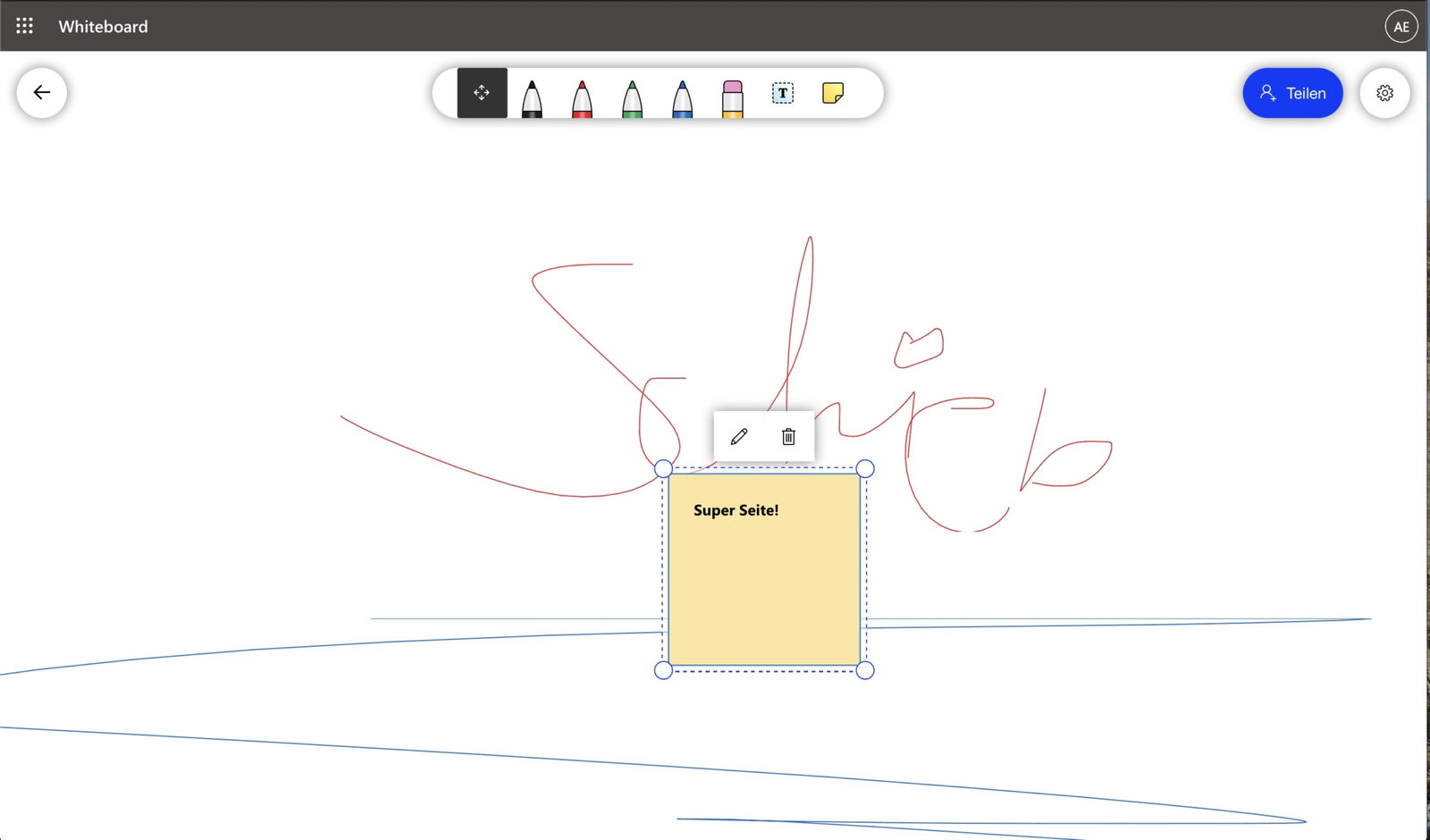Screen dimensions: 1430x840
Task: Click the bottom-right resize handle of note
Action: click(x=865, y=670)
